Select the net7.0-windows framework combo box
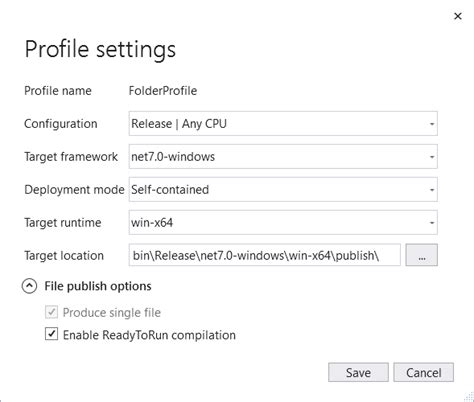This screenshot has width=474, height=402. tap(283, 157)
